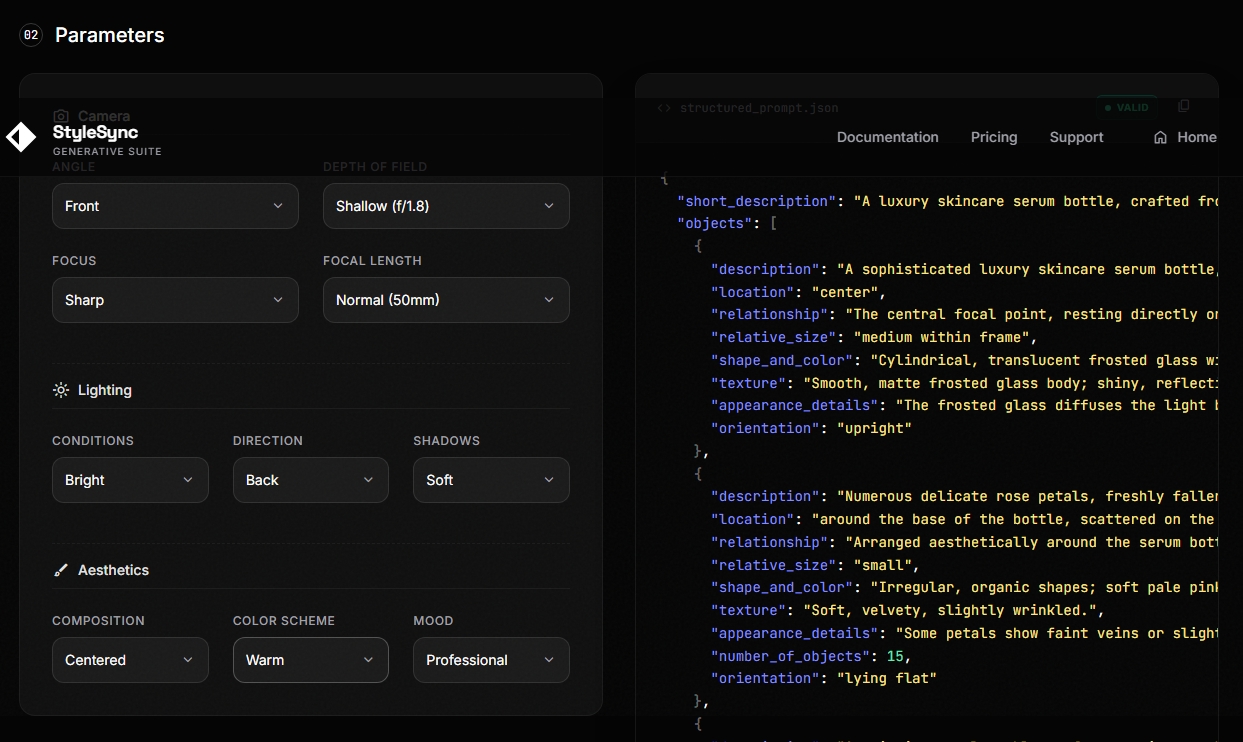Click the house icon beside Home
This screenshot has height=742, width=1243.
pyautogui.click(x=1160, y=137)
